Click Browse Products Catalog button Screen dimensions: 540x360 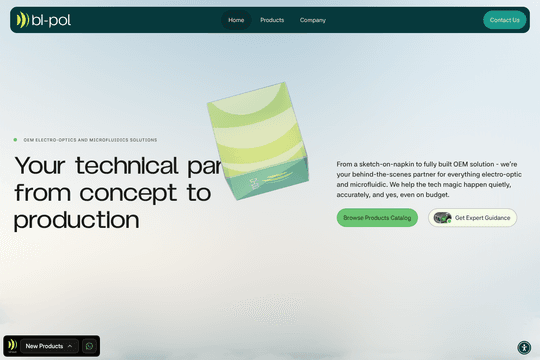377,218
